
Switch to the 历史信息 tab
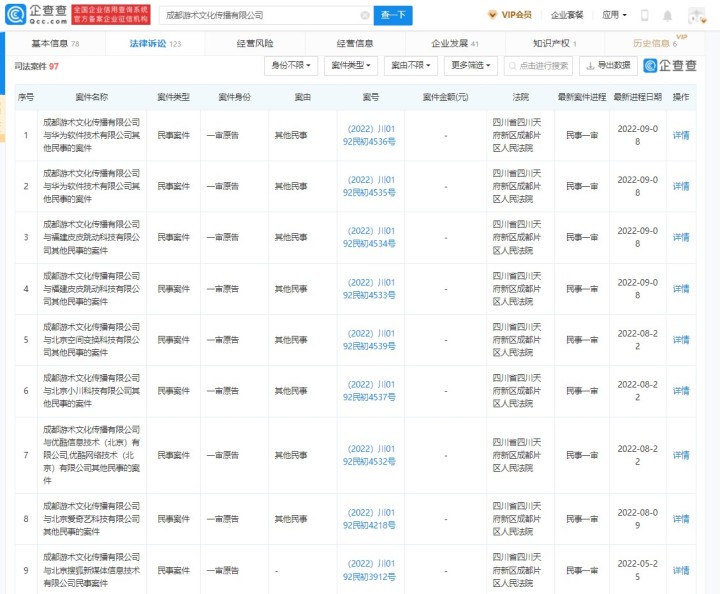click(x=655, y=44)
